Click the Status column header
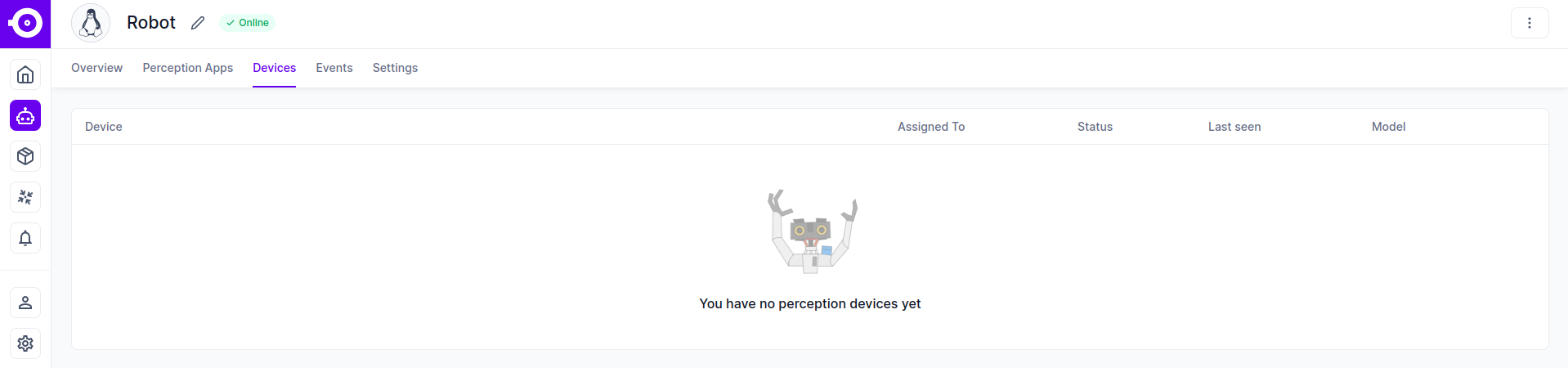 coord(1095,127)
